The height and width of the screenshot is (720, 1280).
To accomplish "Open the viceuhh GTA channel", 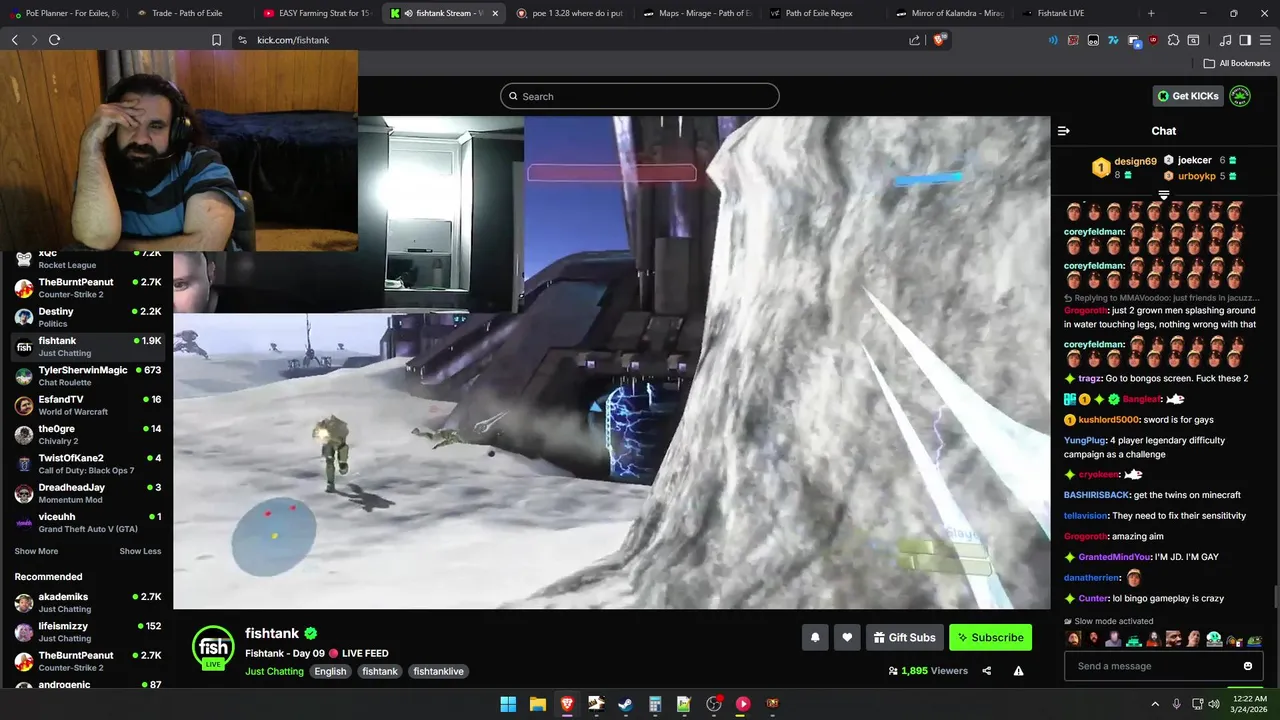I will pos(87,522).
